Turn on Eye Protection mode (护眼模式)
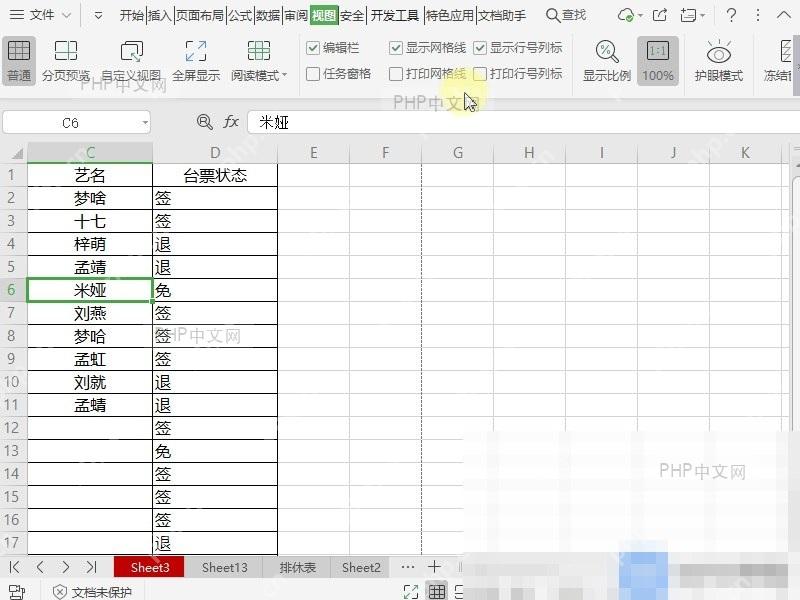 [718, 61]
